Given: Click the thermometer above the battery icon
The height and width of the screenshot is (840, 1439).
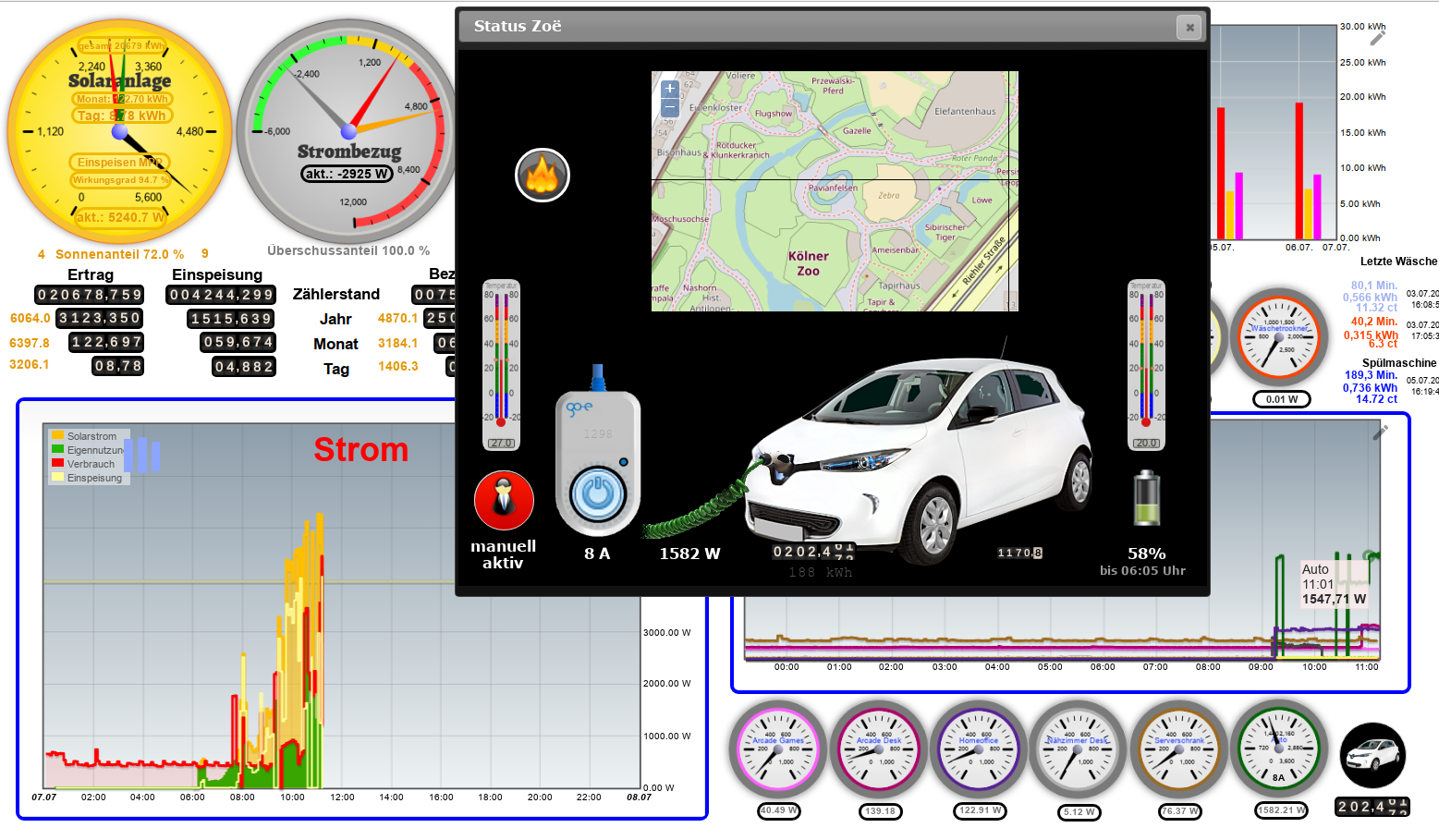Looking at the screenshot, I should [x=1146, y=365].
